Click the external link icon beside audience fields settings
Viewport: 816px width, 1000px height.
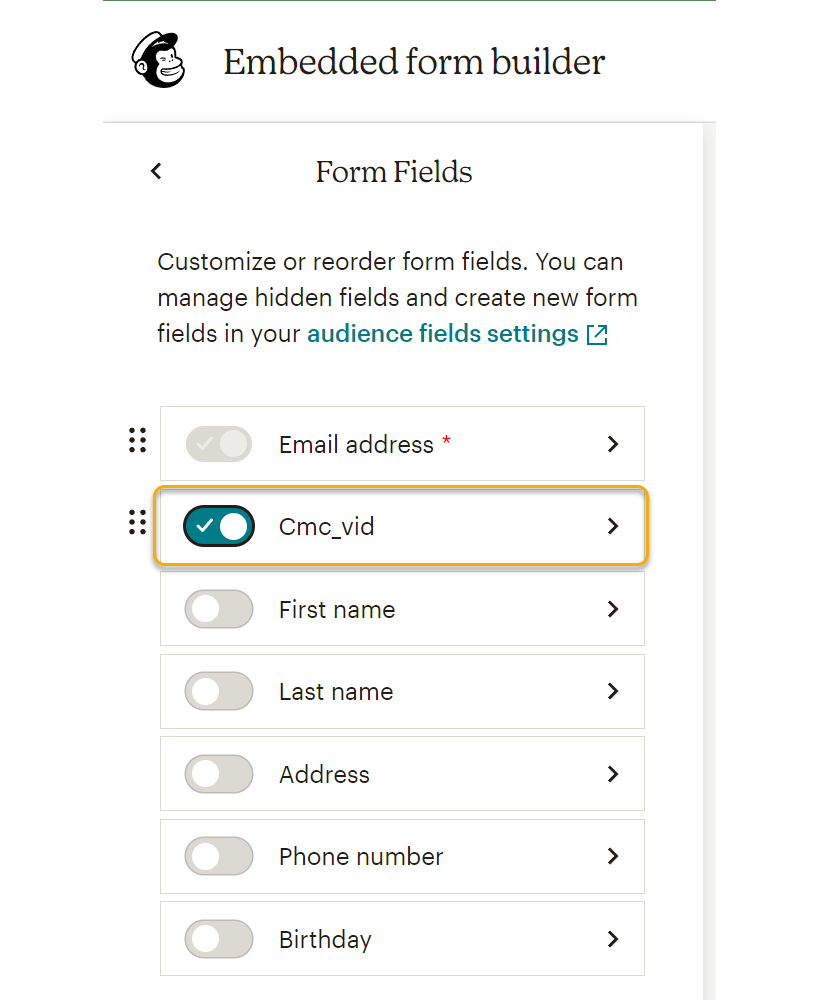coord(597,335)
